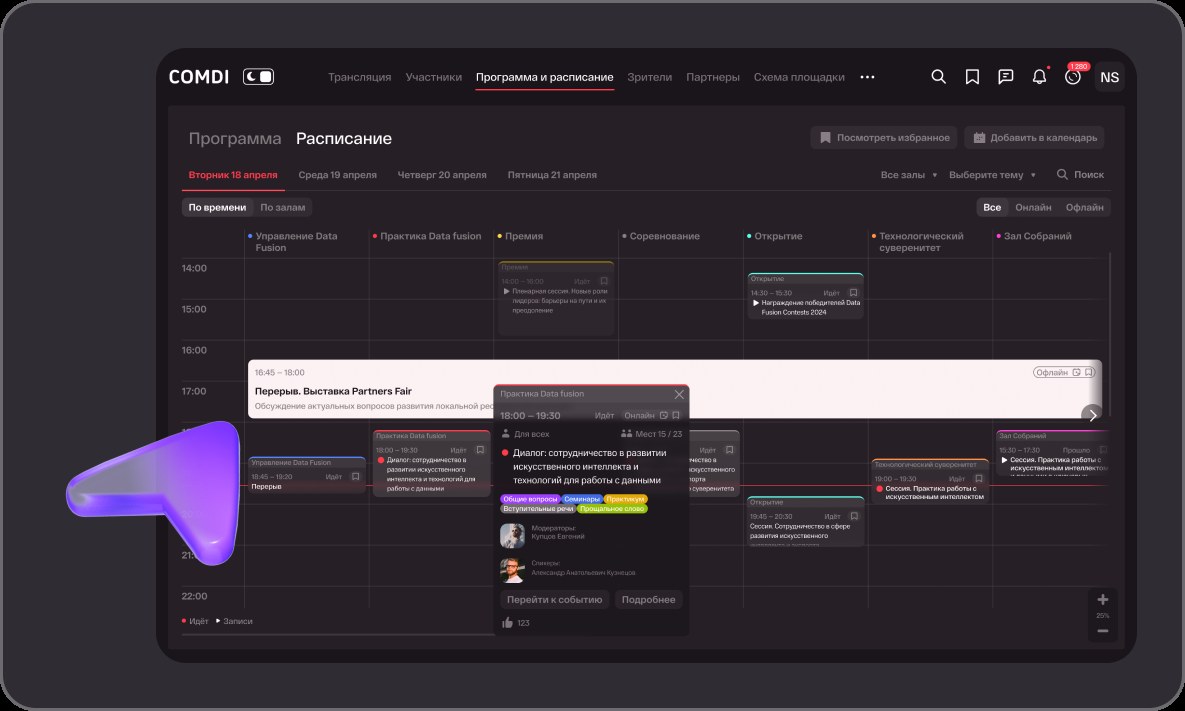Viewport: 1185px width, 711px height.
Task: Open search from the top bar magnifier
Action: pyautogui.click(x=938, y=76)
